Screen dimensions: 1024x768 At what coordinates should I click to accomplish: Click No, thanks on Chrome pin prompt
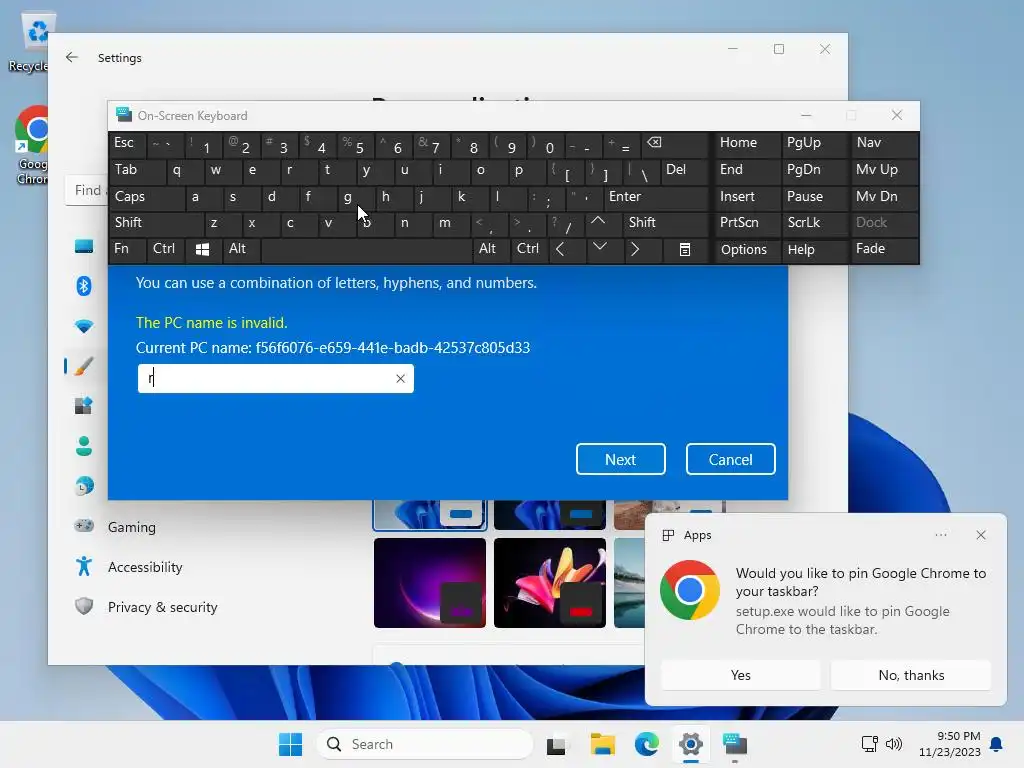(x=911, y=675)
